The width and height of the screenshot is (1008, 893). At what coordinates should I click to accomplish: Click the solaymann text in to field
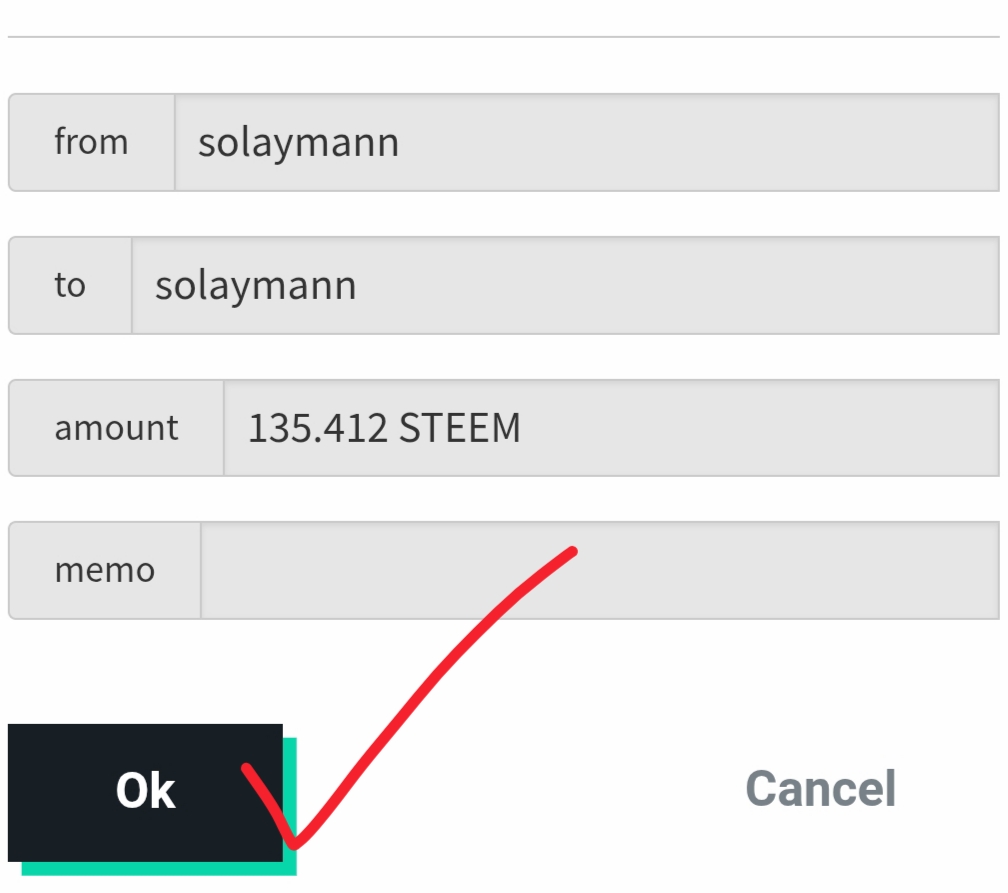pos(255,286)
